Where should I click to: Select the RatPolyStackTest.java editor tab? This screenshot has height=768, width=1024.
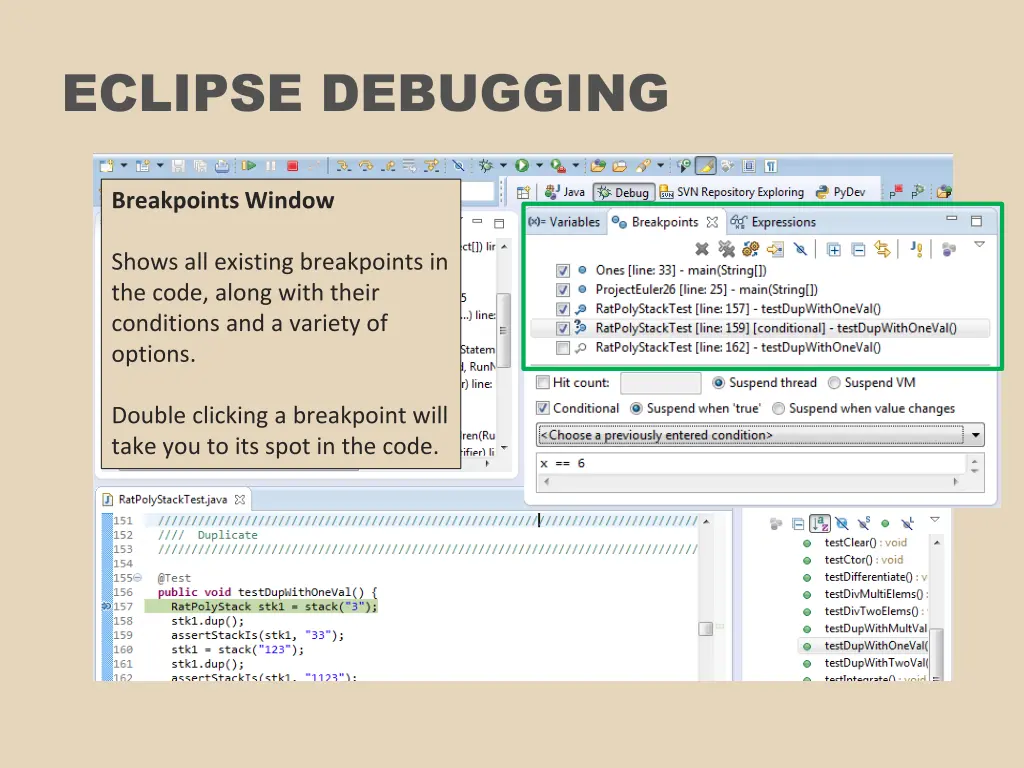pos(172,498)
